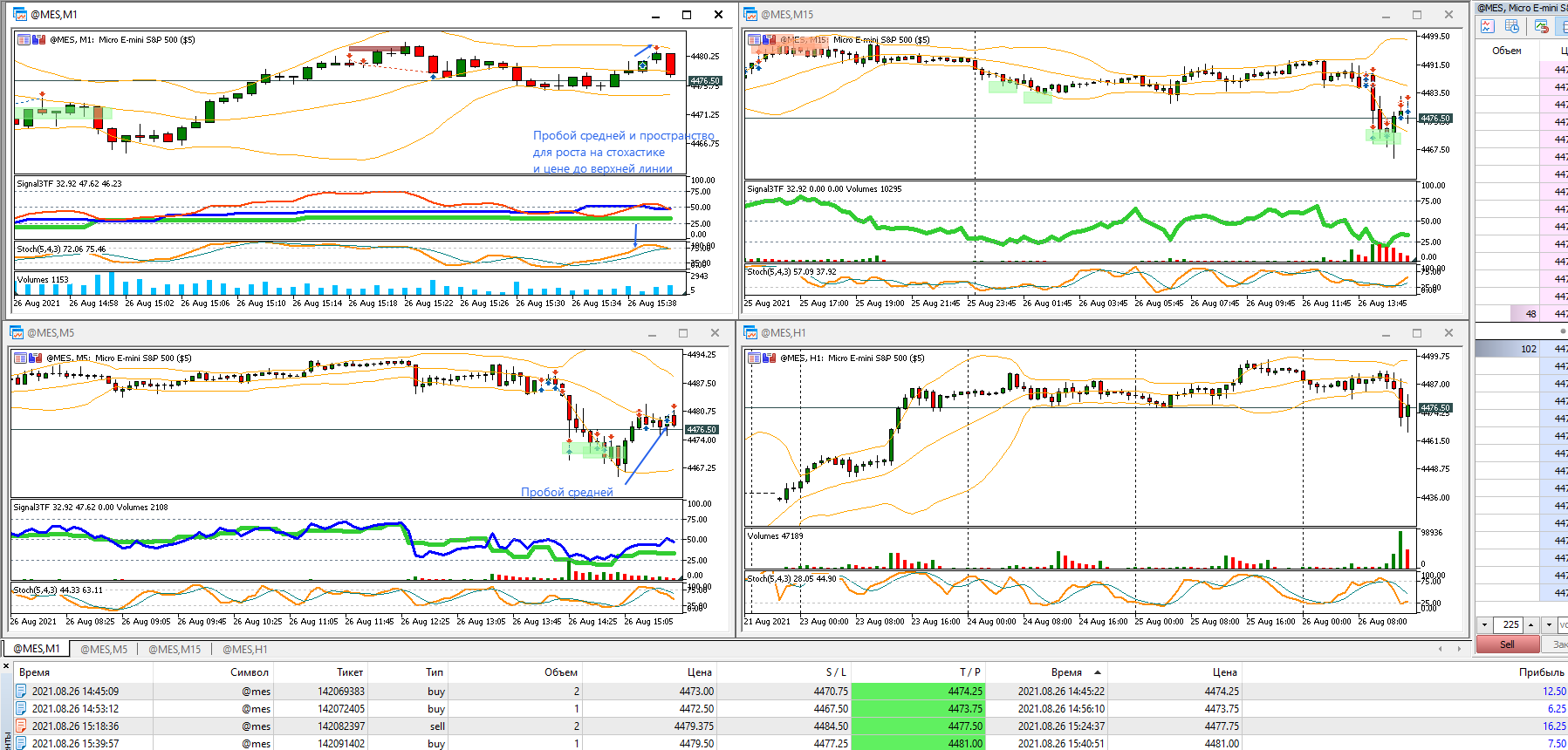This screenshot has width=1568, height=750.
Task: Click the @MES,M15 chart window icon
Action: 750,14
